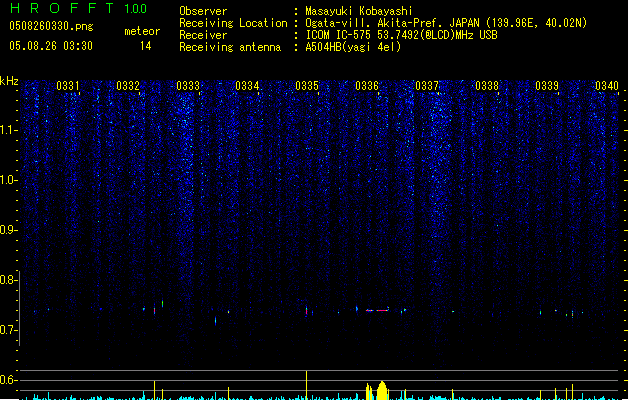Click the 0334 time marker
Image resolution: width=629 pixels, height=400 pixels.
click(x=247, y=86)
